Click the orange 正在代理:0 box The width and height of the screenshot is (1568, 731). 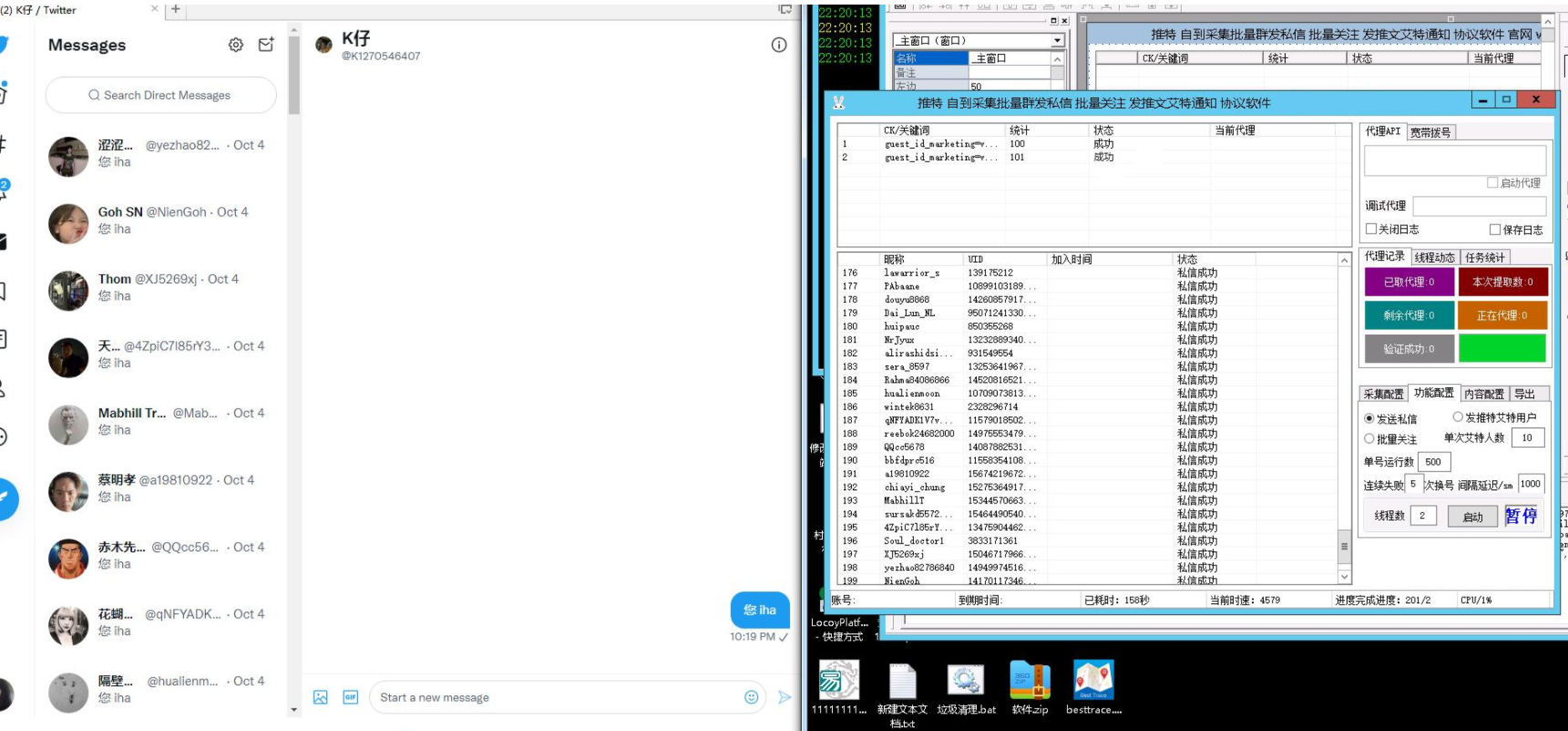[1502, 315]
